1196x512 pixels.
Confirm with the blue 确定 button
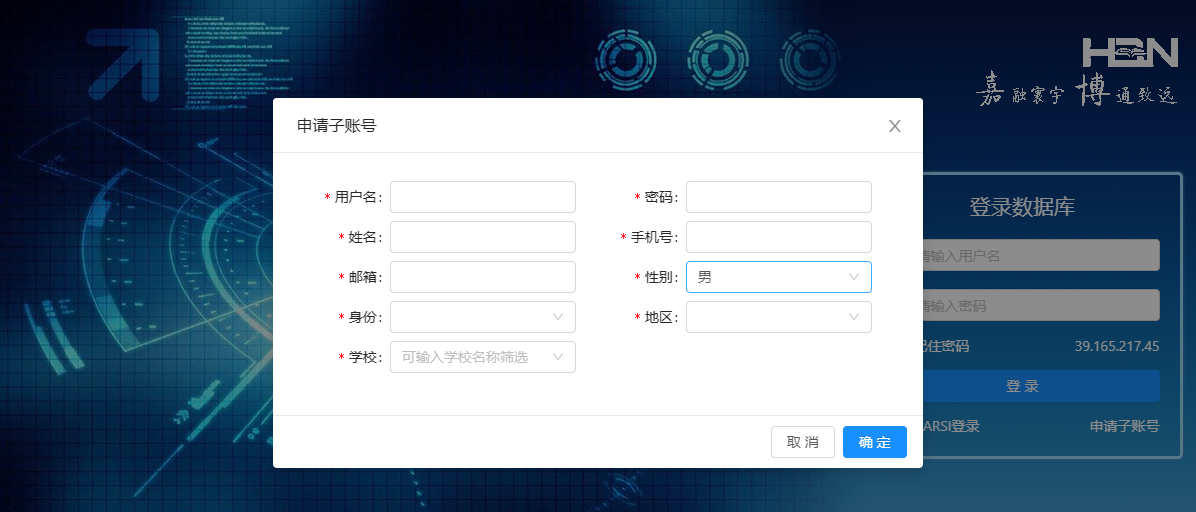pos(874,442)
